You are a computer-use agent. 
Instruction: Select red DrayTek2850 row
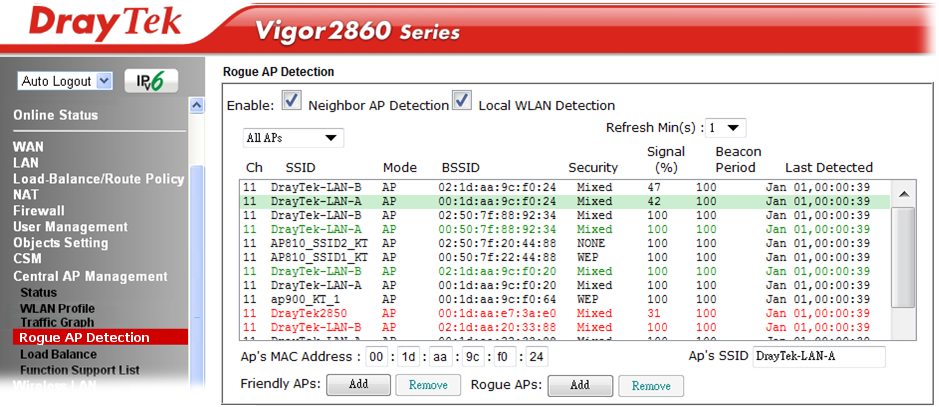[x=564, y=313]
